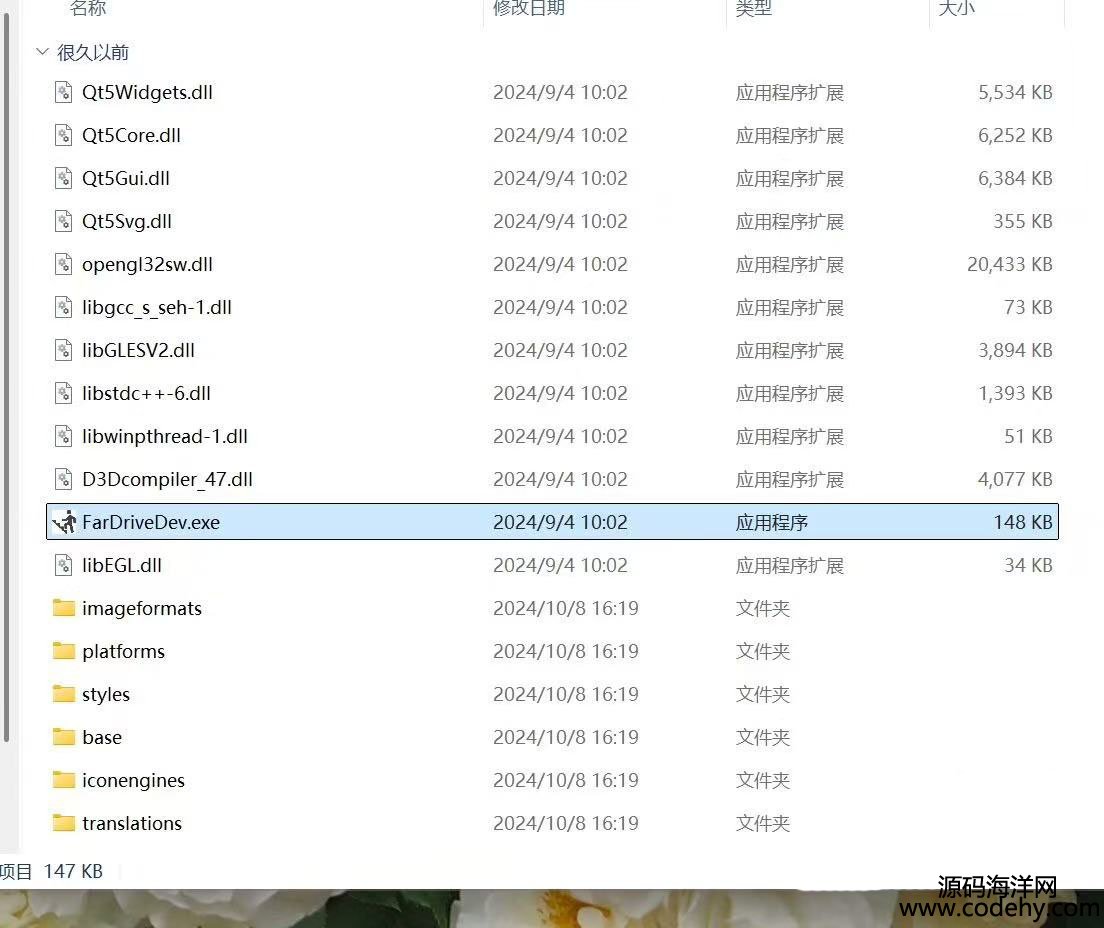
Task: Click the 20,433 KB size value
Action: click(x=1010, y=264)
